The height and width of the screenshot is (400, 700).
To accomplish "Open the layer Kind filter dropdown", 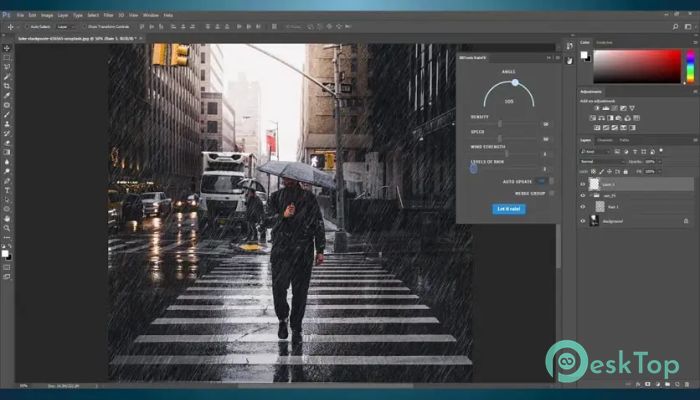I will point(596,152).
